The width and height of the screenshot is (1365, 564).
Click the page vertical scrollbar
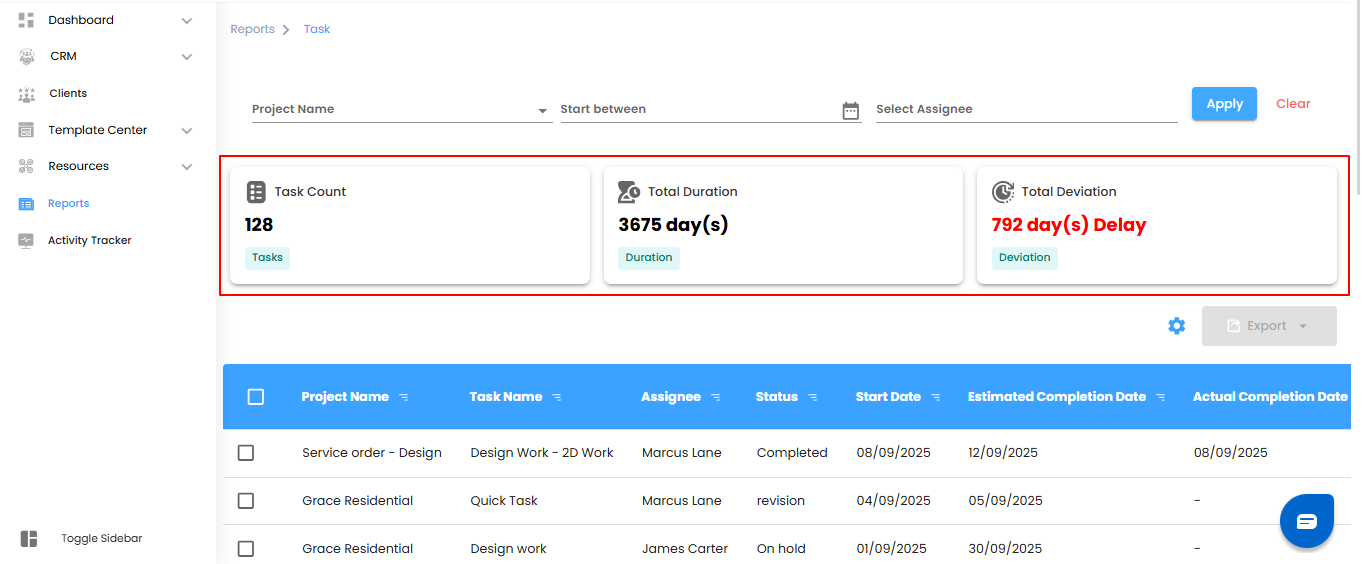[1357, 100]
